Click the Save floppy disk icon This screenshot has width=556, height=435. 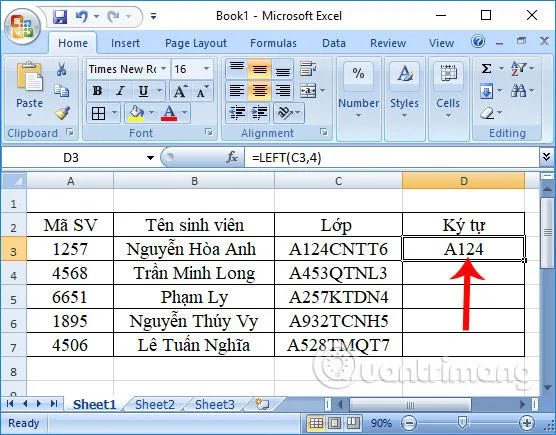pyautogui.click(x=60, y=16)
